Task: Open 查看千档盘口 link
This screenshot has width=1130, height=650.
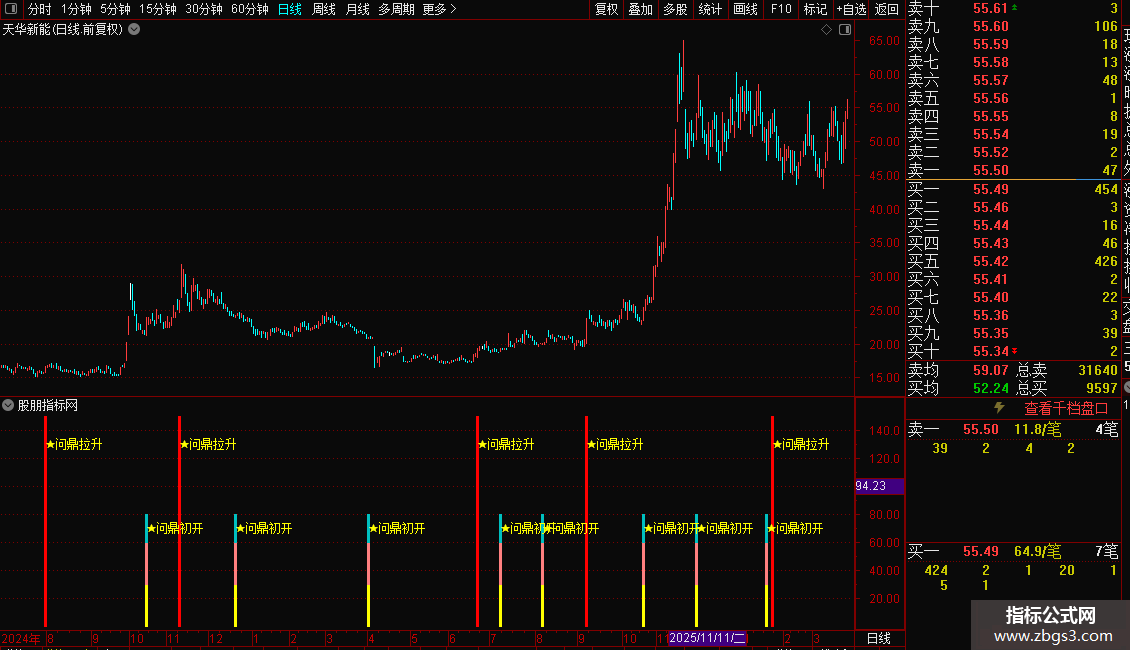Action: [1066, 409]
